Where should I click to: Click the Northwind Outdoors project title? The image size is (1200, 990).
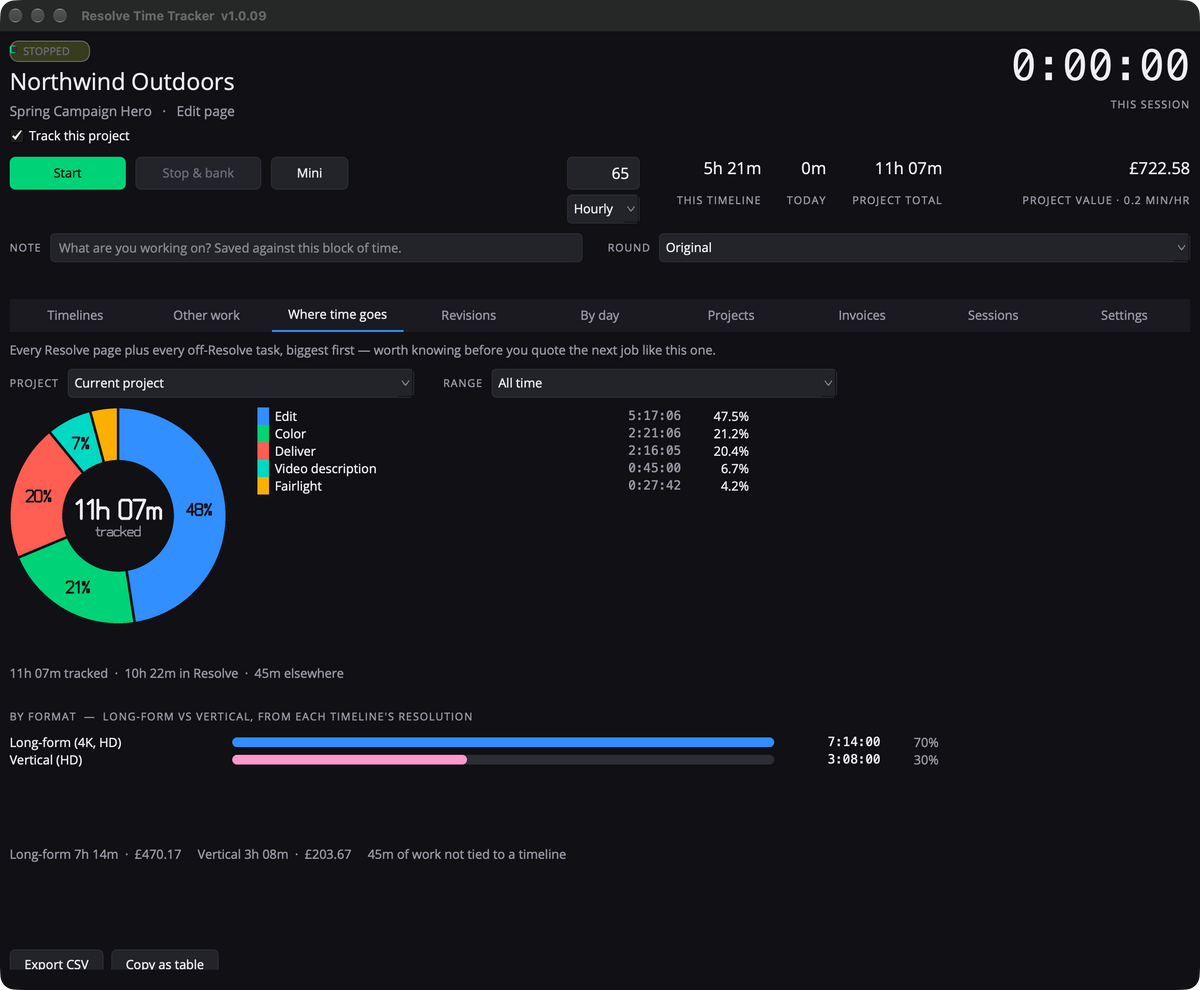click(x=122, y=82)
